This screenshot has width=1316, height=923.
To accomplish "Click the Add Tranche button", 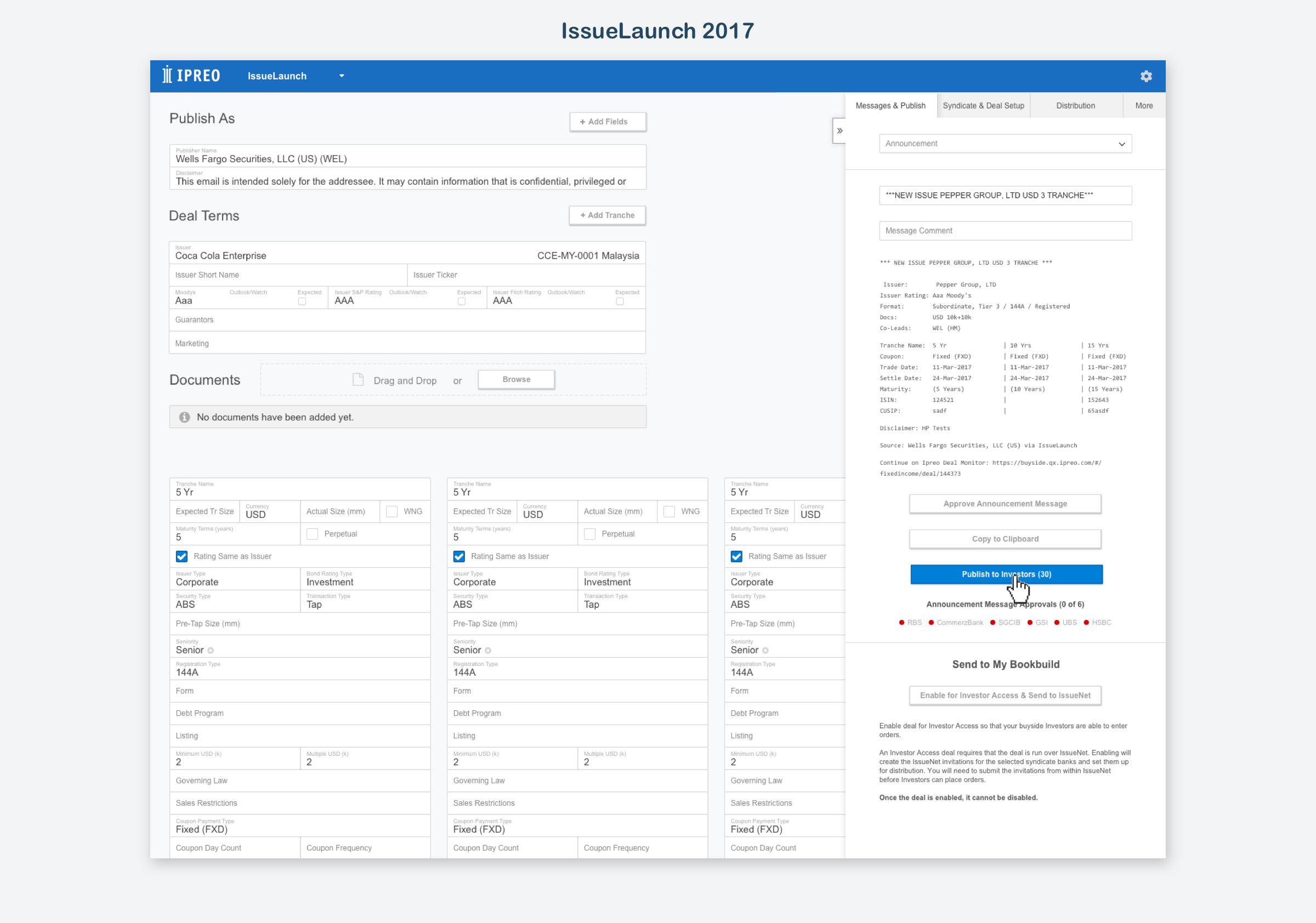I will click(x=608, y=215).
